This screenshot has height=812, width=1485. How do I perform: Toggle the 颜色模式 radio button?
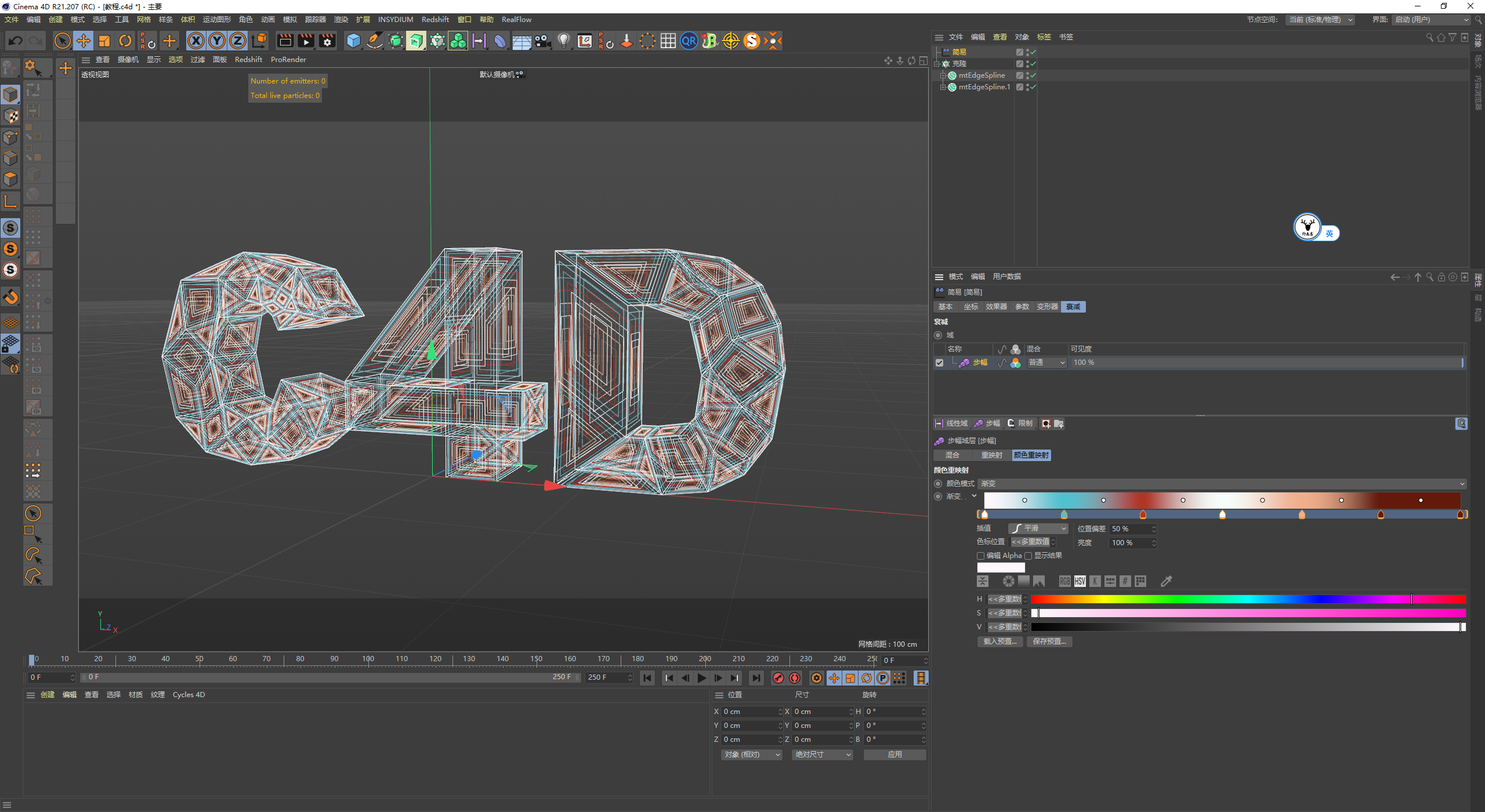click(938, 484)
